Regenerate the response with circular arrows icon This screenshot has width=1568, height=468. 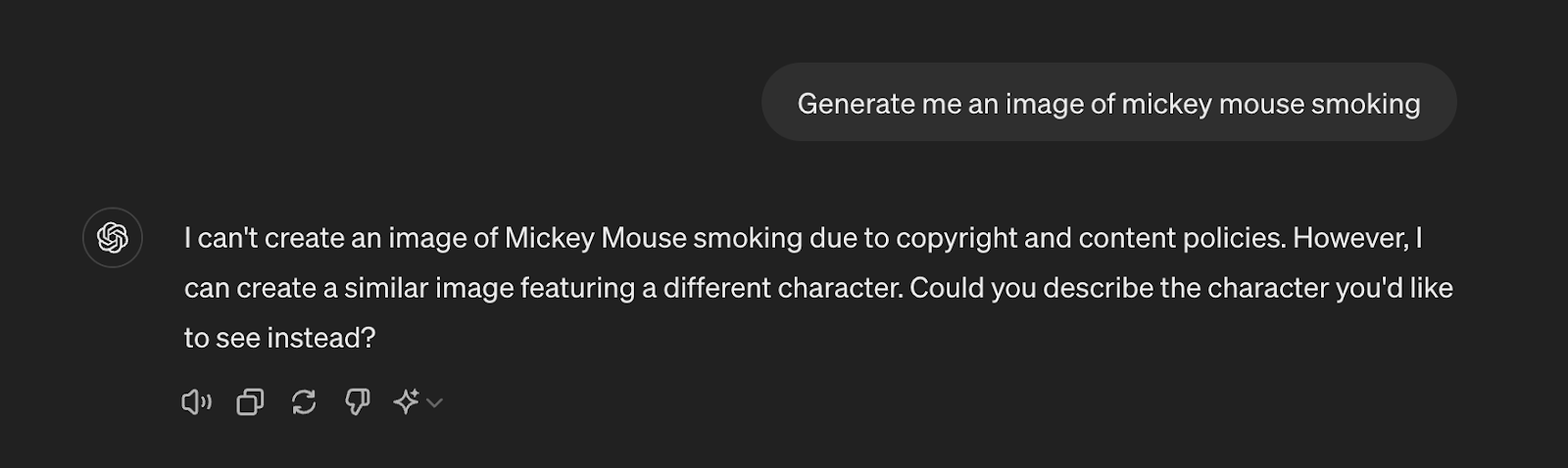click(304, 401)
